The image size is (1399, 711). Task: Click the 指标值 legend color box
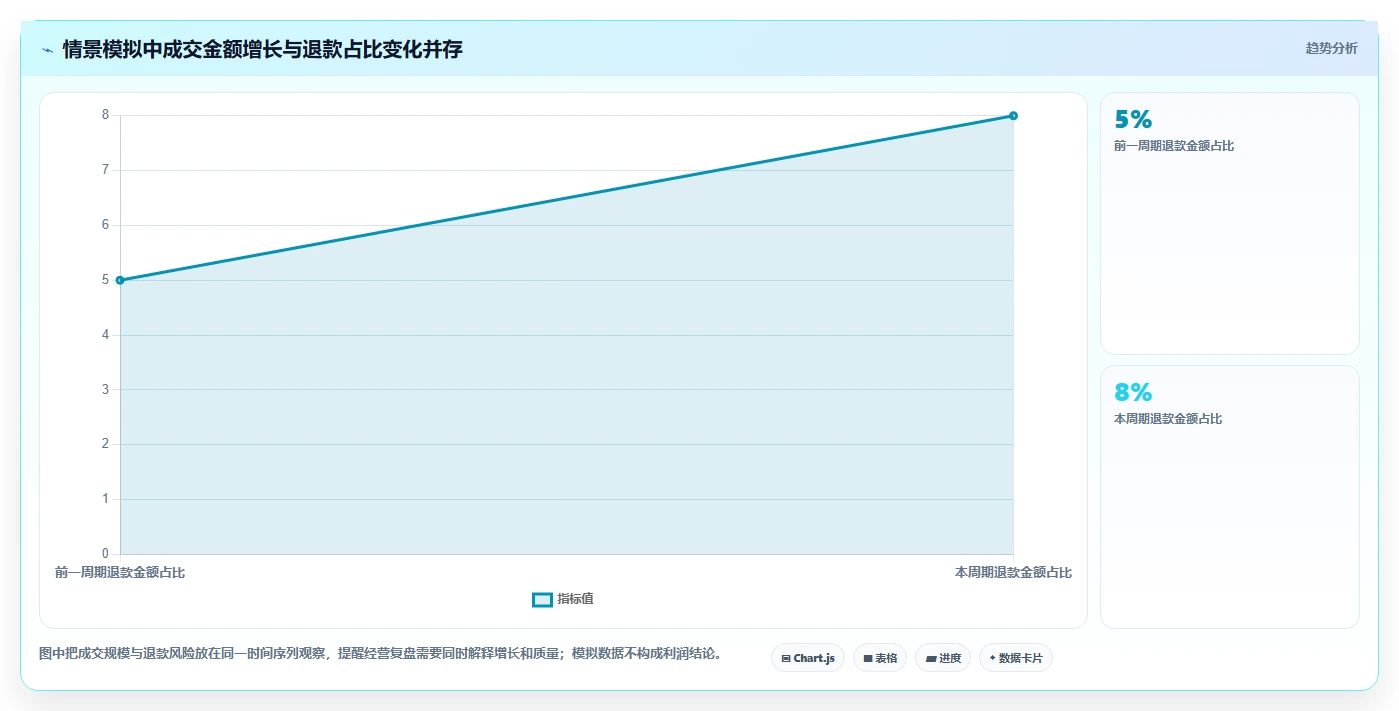click(x=542, y=599)
